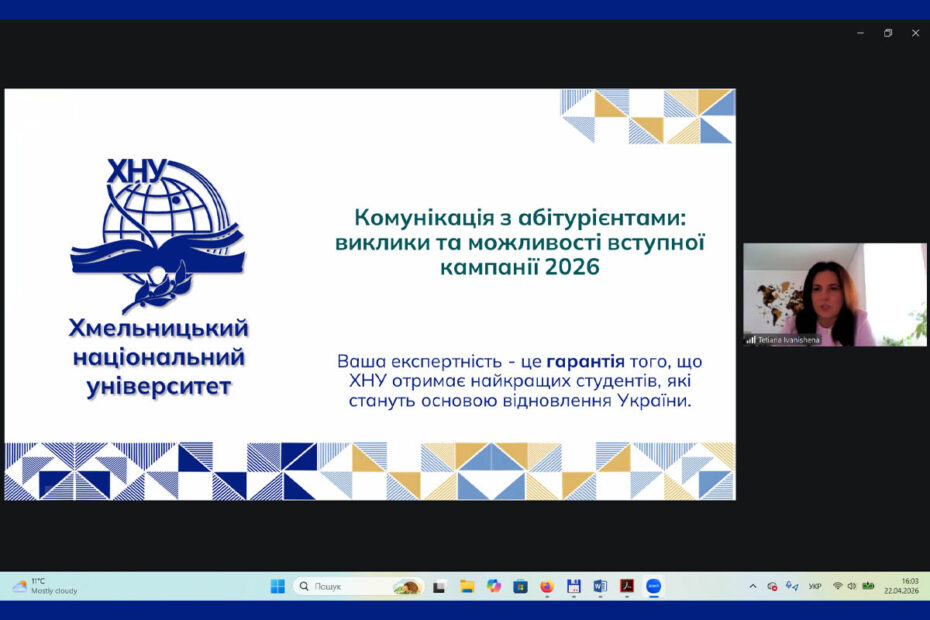Toggle the speaker volume icon in tray
The image size is (930, 620).
tap(852, 587)
